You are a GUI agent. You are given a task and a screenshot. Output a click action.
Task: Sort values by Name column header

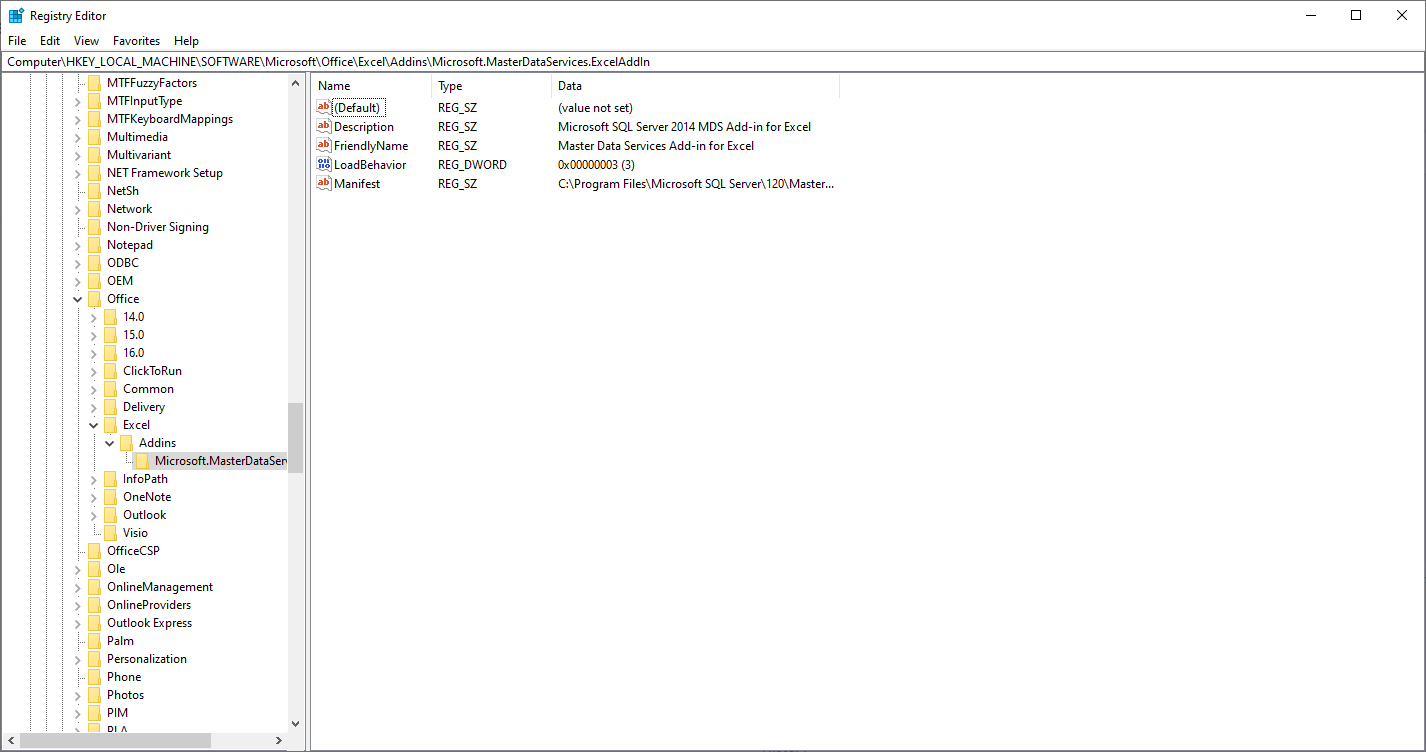coord(371,86)
